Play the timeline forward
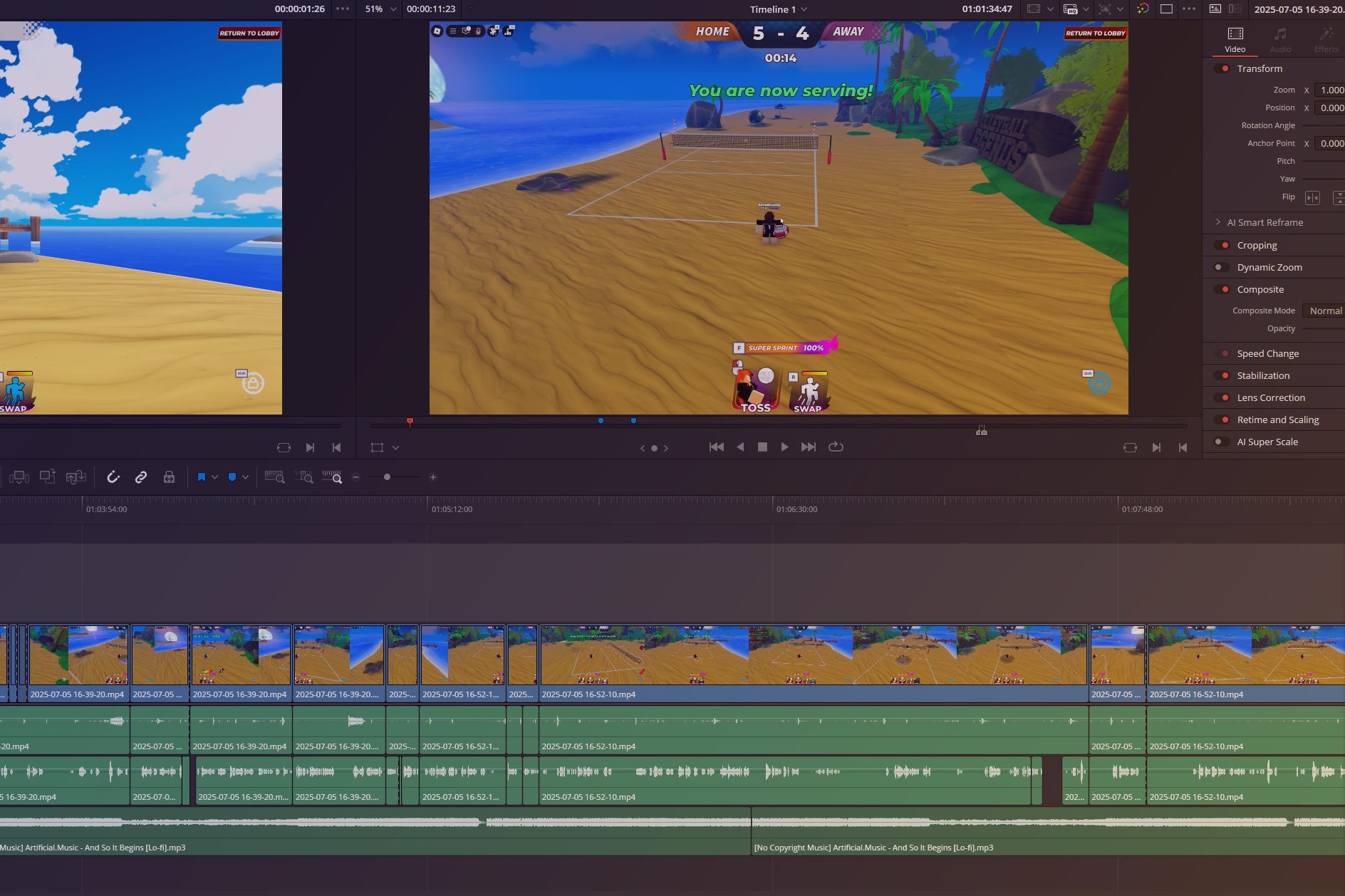 pyautogui.click(x=784, y=447)
